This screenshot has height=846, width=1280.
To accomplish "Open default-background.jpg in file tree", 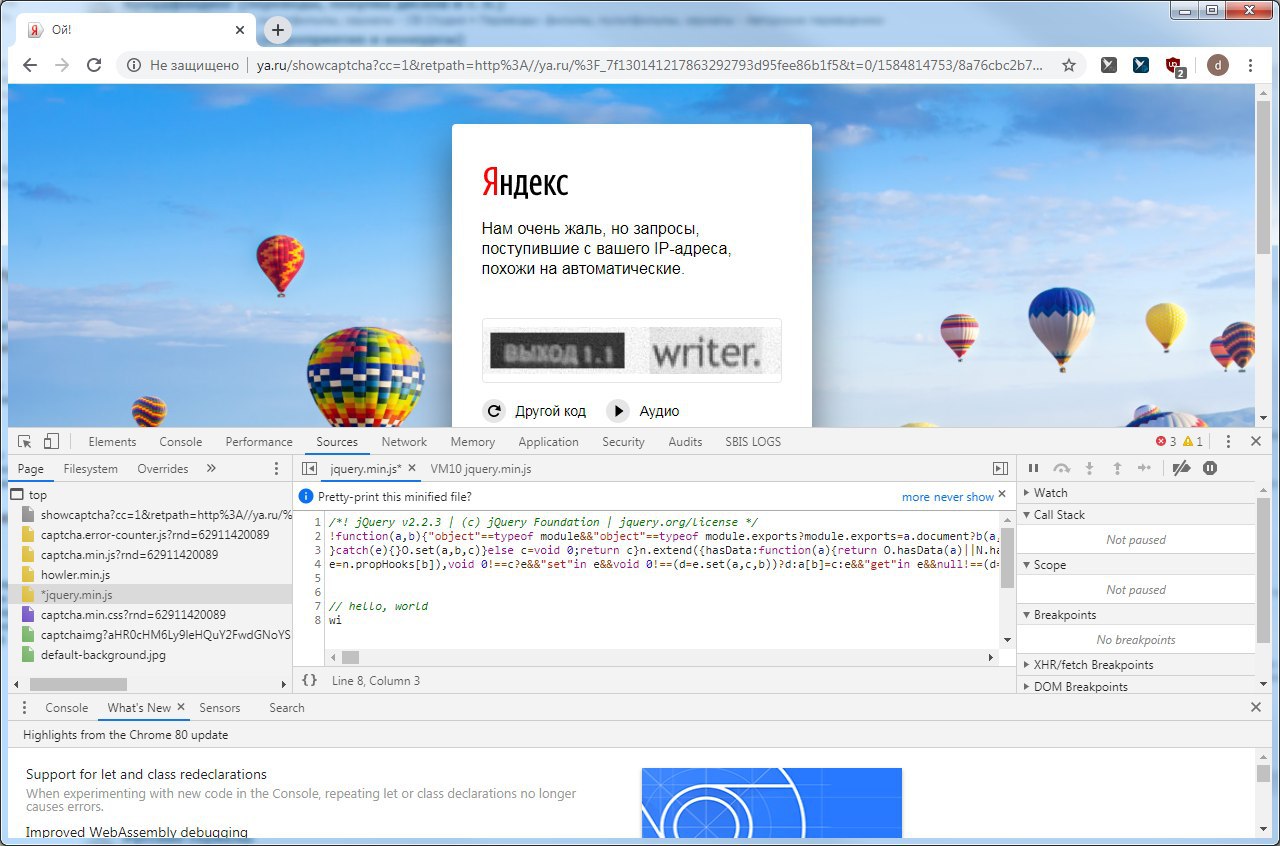I will click(x=103, y=655).
